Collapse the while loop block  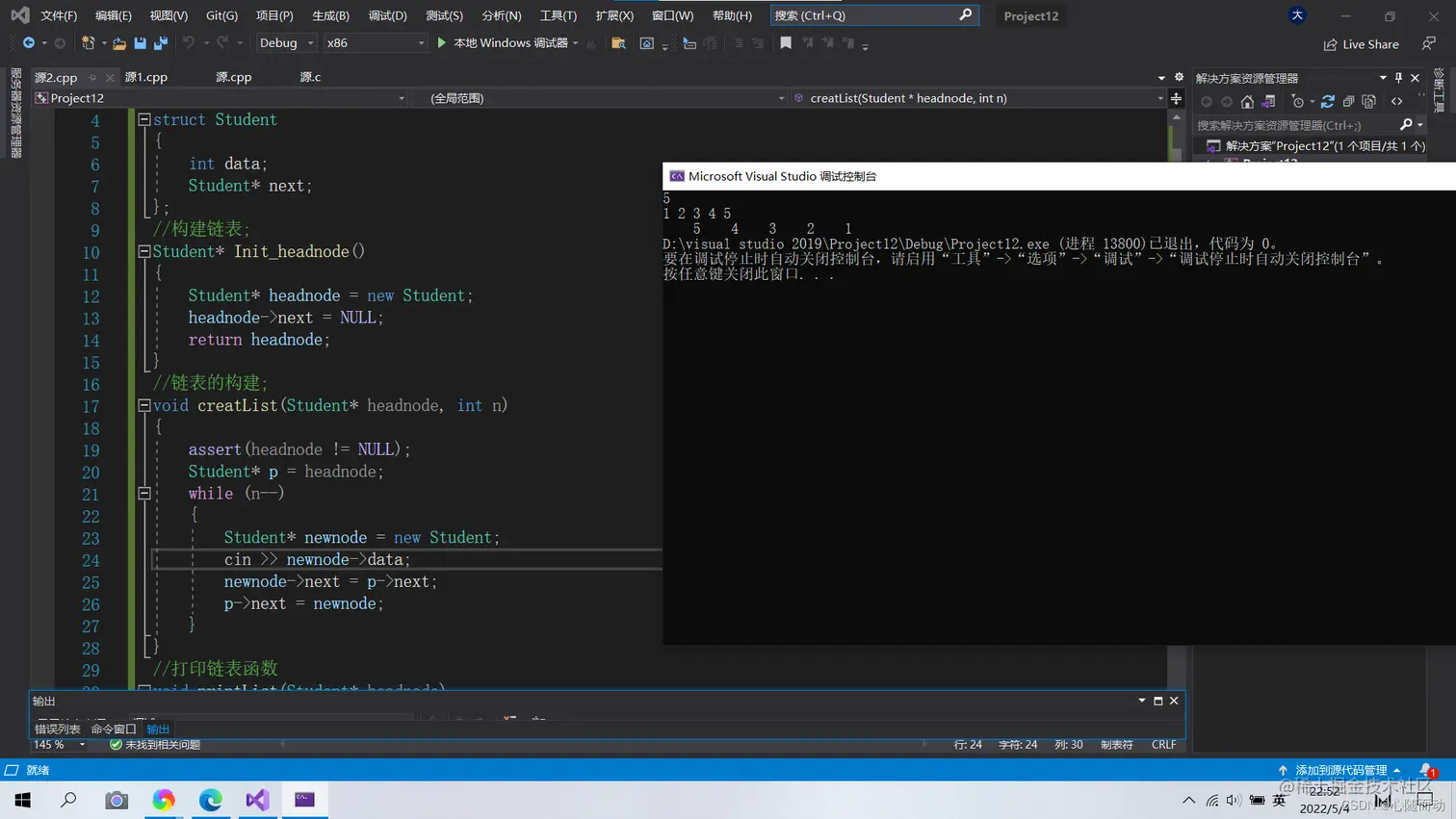pos(144,493)
